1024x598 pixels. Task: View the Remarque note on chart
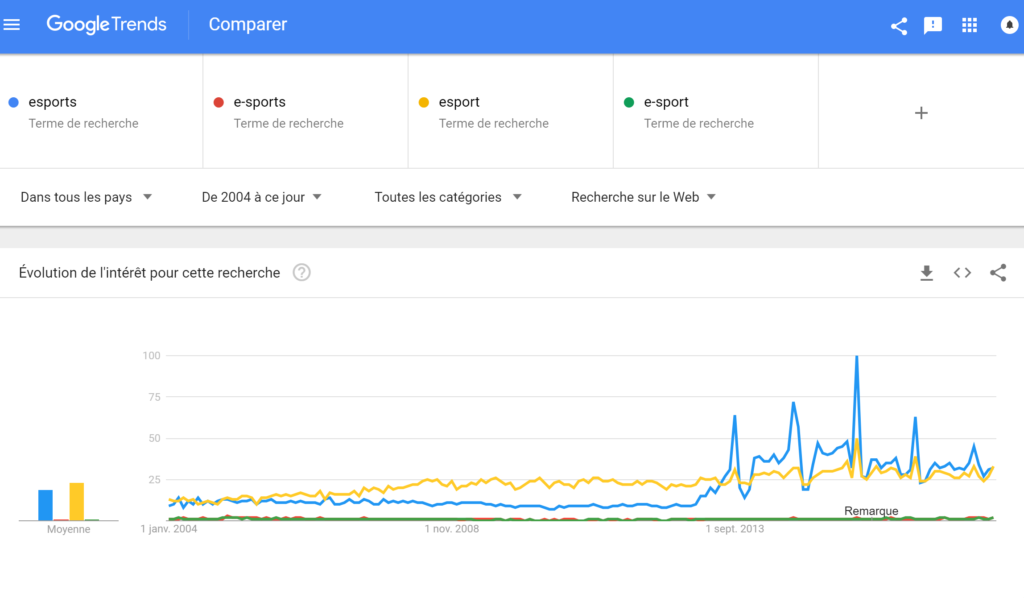pyautogui.click(x=871, y=511)
